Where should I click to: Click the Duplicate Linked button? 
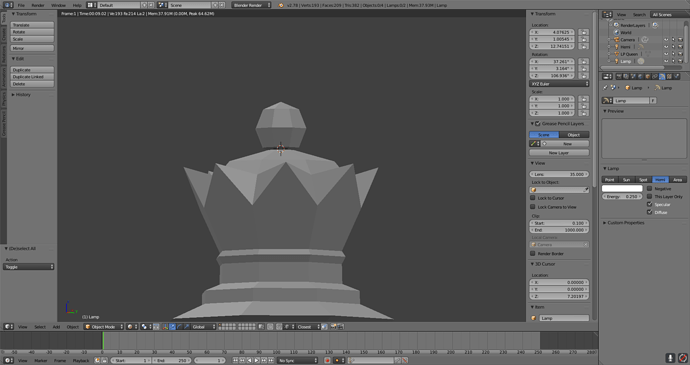click(x=32, y=77)
